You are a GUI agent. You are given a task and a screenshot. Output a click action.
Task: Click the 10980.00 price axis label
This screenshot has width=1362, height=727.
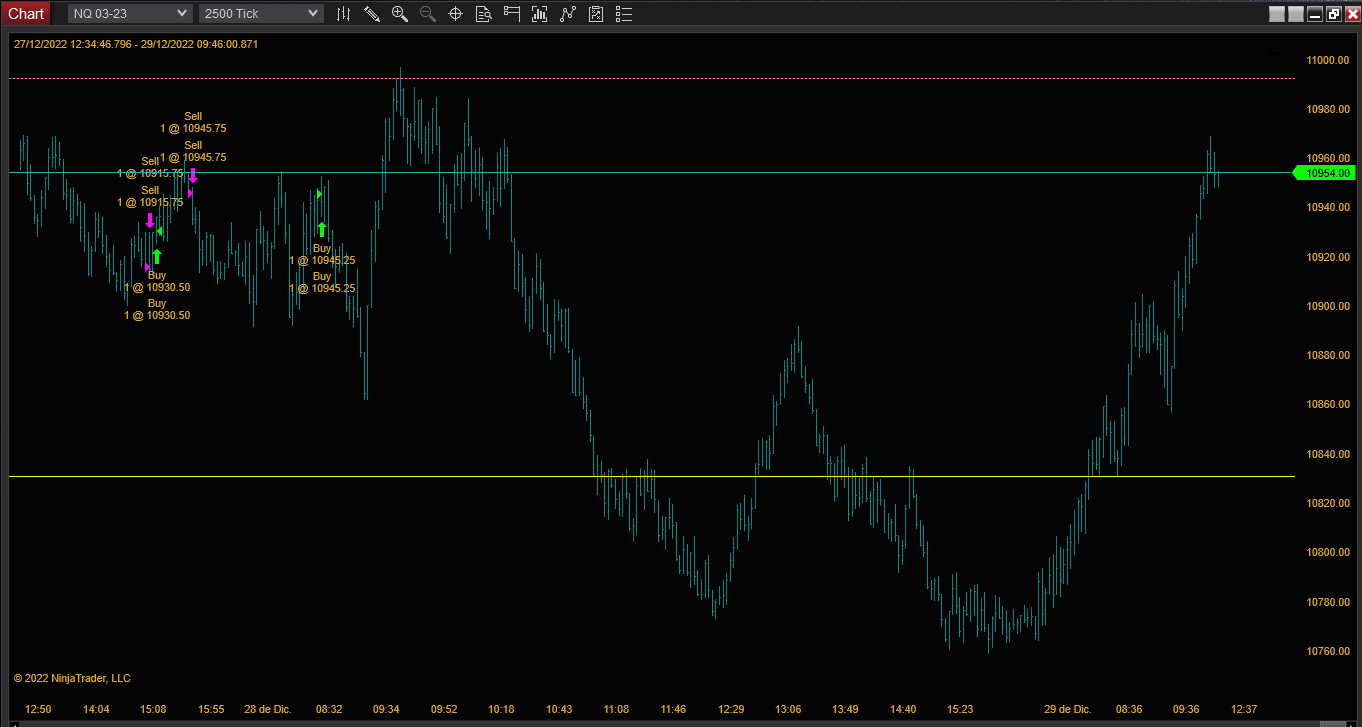(1328, 109)
